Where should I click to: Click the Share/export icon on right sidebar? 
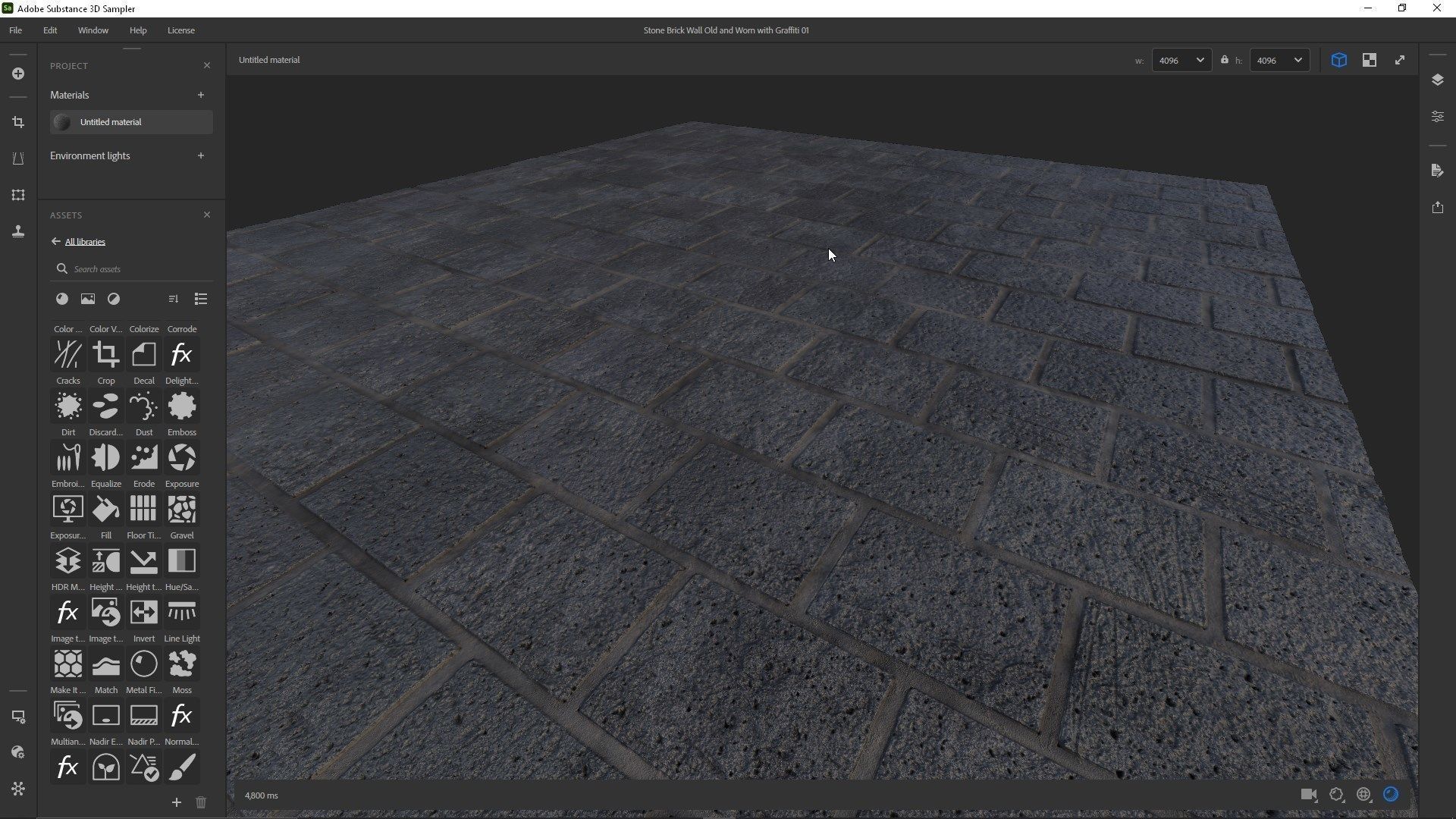coord(1437,207)
